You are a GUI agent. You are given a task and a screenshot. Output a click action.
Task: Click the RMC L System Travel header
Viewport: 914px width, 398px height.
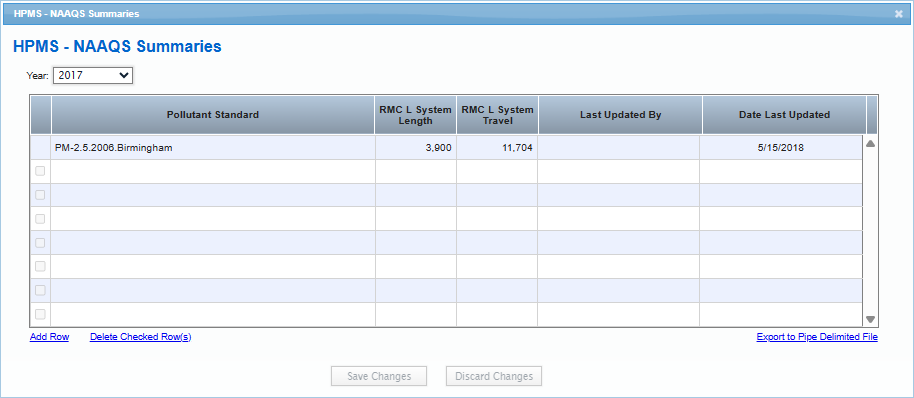coord(497,115)
